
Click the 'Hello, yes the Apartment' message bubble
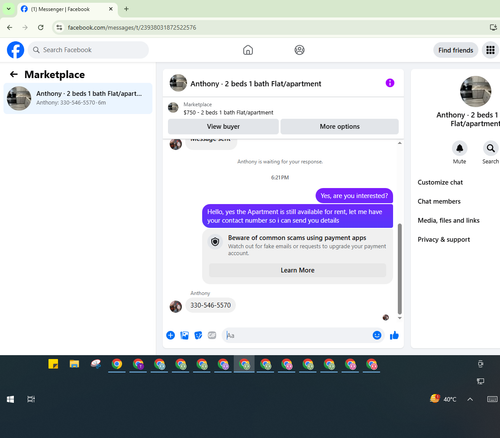pyautogui.click(x=297, y=216)
